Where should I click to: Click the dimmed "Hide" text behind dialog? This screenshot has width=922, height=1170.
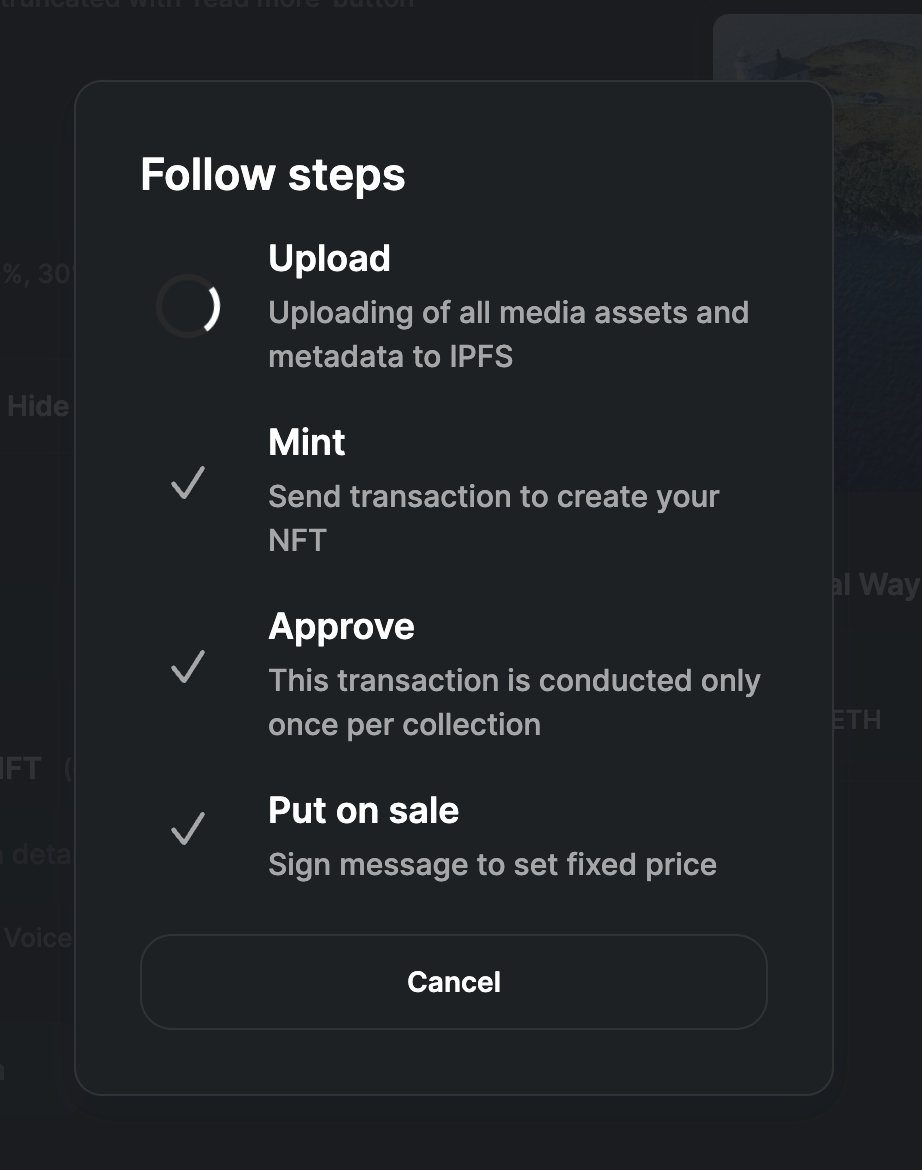(x=38, y=407)
